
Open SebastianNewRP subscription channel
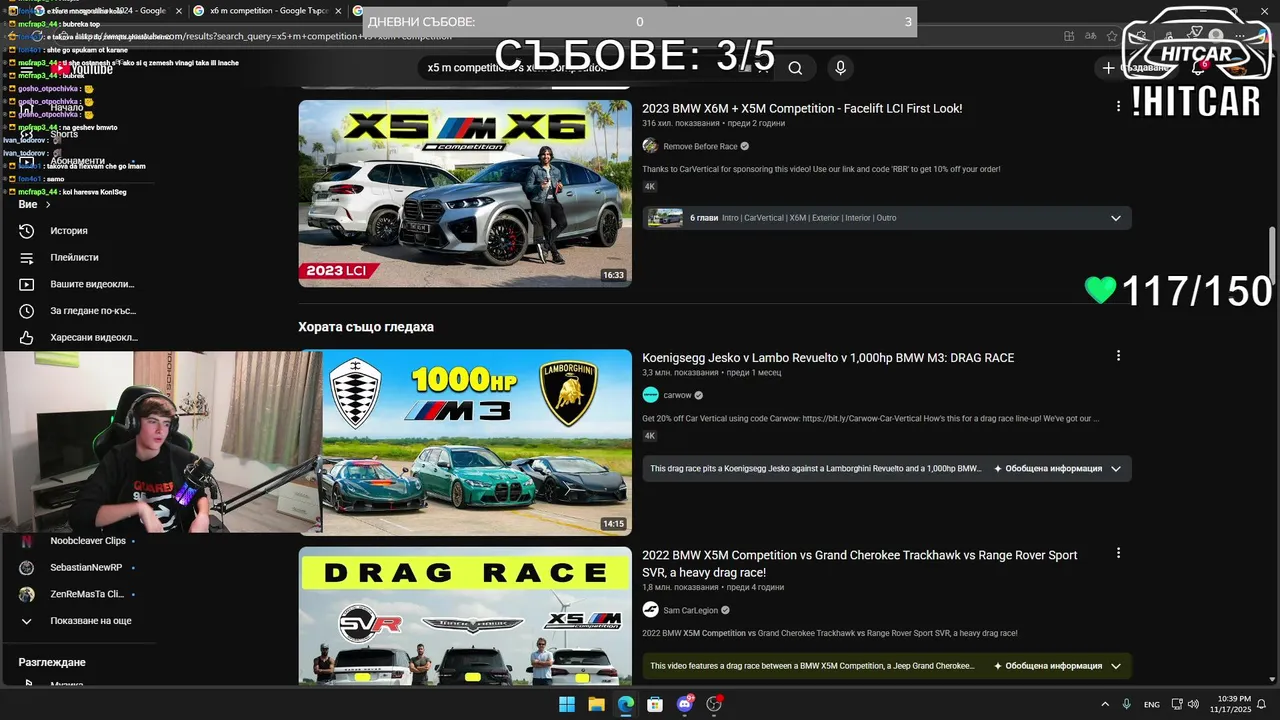coord(86,567)
